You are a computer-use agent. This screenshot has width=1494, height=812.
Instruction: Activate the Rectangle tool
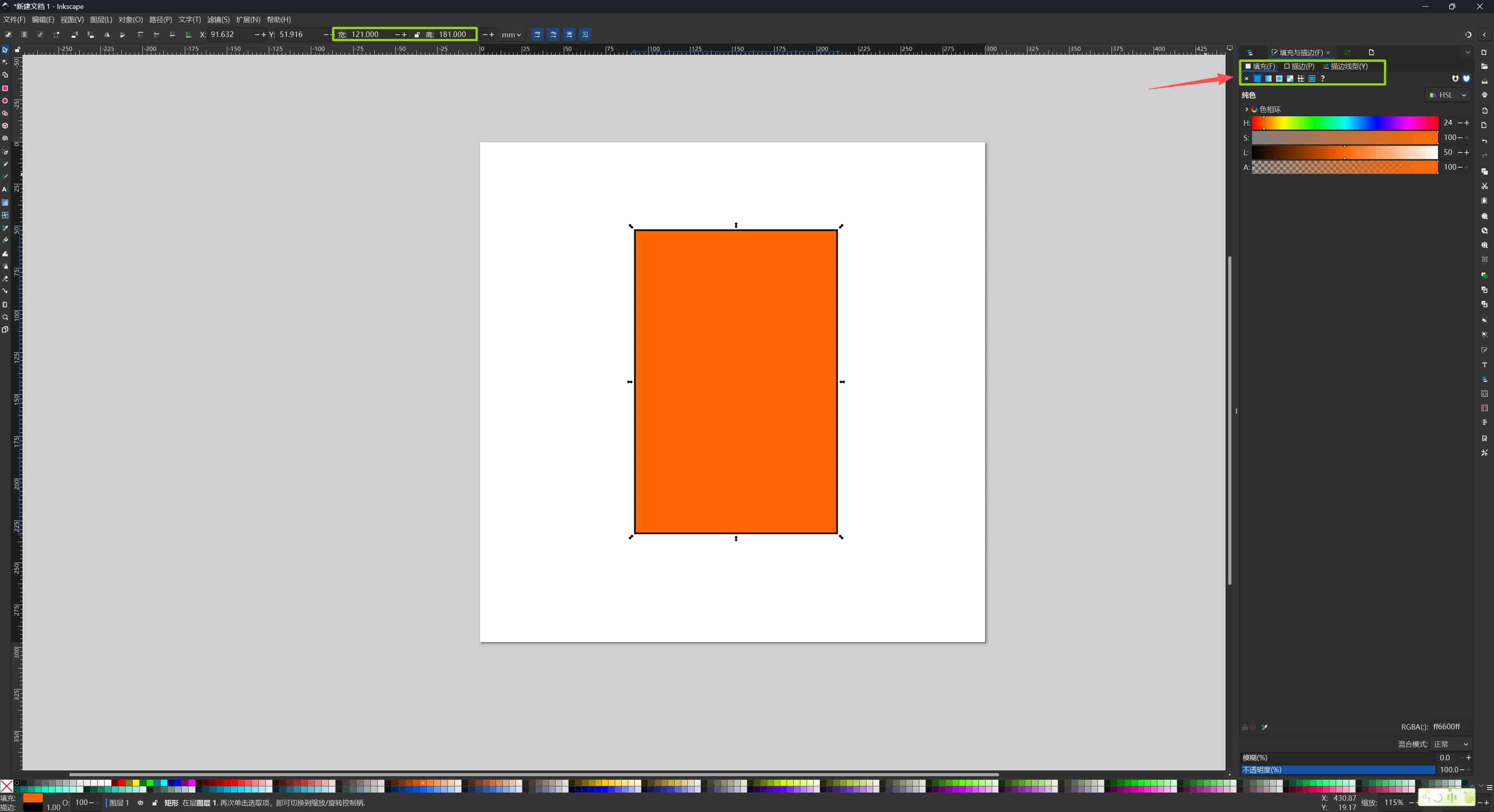tap(5, 89)
